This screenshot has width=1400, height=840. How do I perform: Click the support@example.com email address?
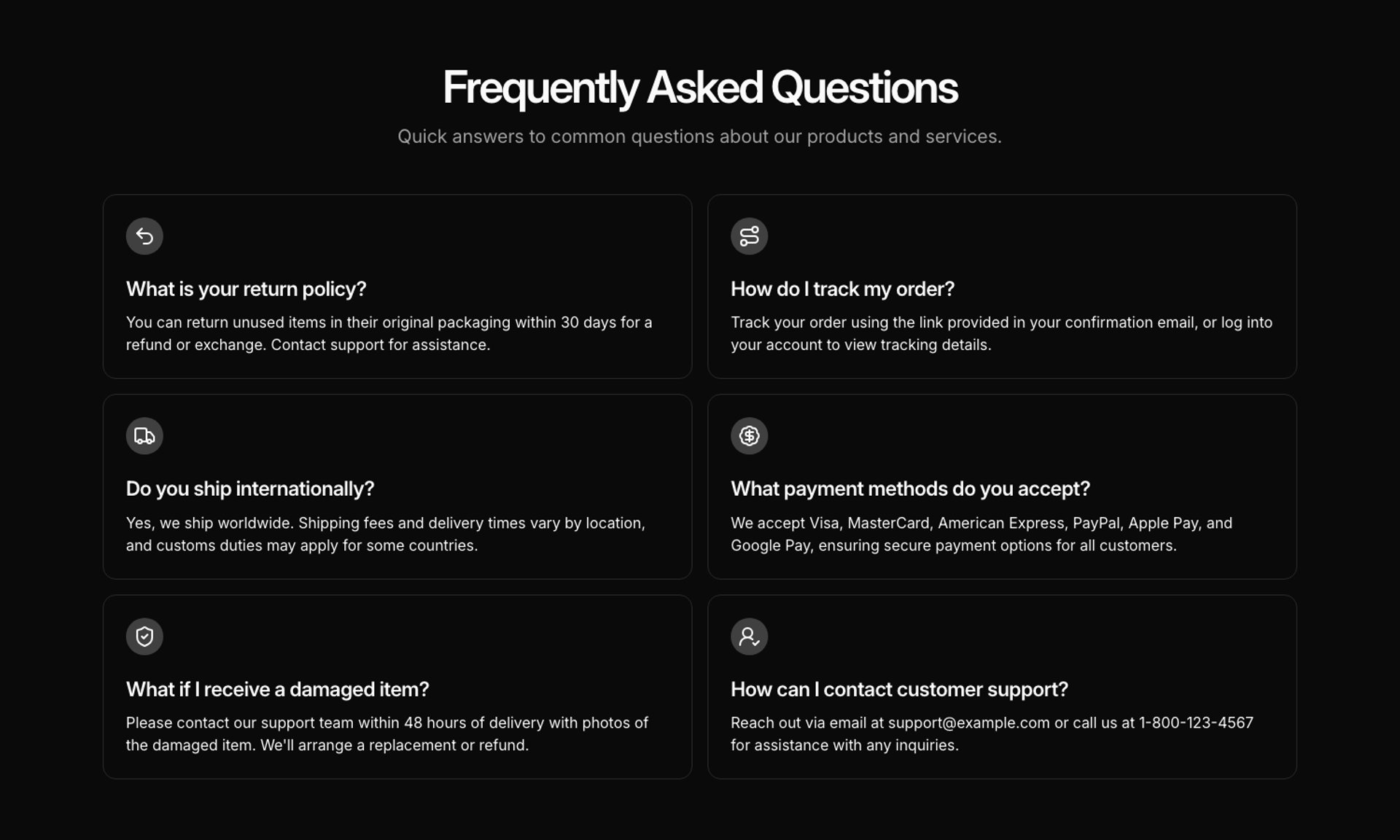968,723
